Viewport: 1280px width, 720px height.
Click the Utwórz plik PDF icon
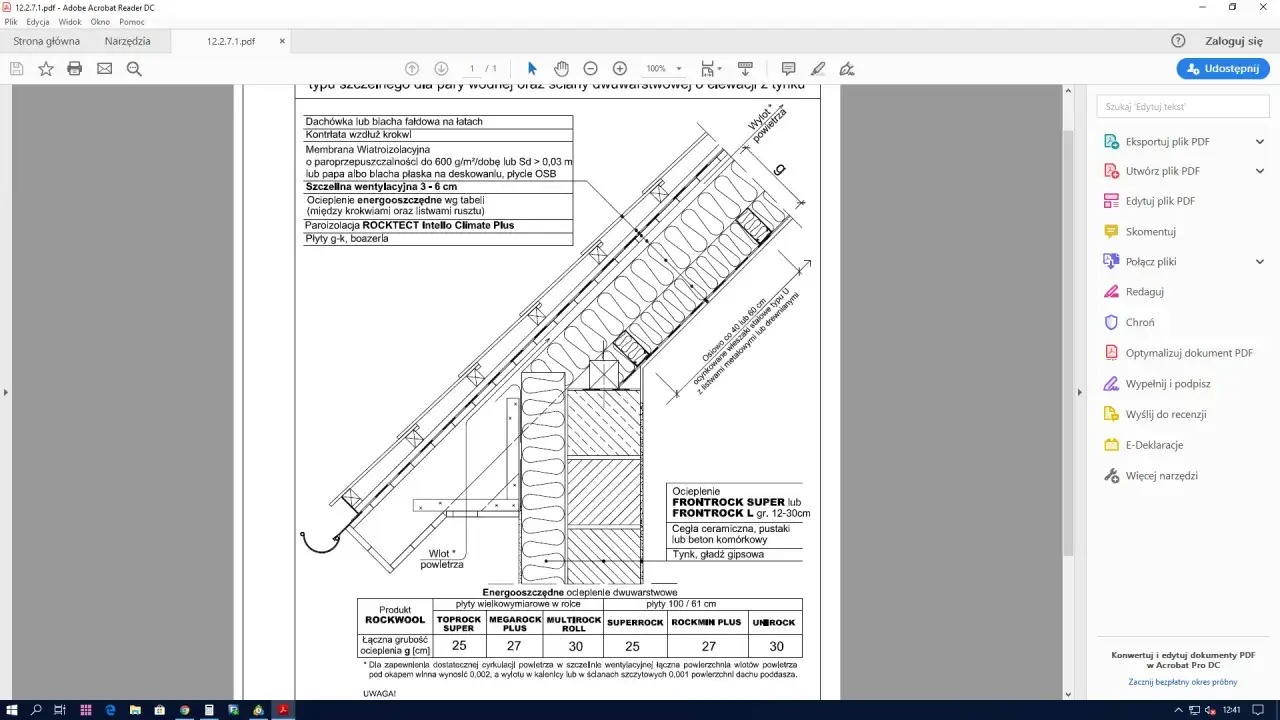click(1111, 171)
